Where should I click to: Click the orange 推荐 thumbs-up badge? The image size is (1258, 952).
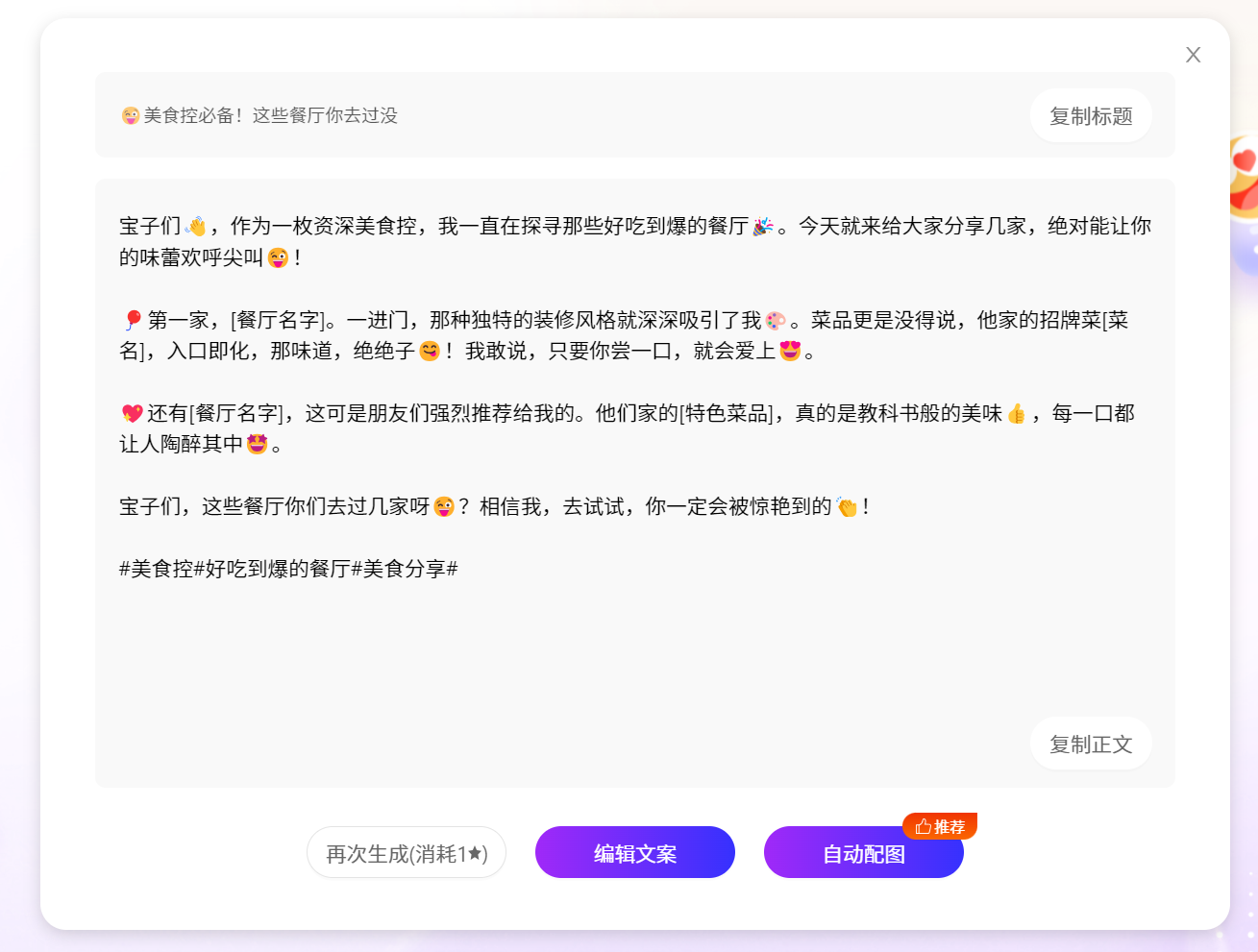pyautogui.click(x=940, y=826)
